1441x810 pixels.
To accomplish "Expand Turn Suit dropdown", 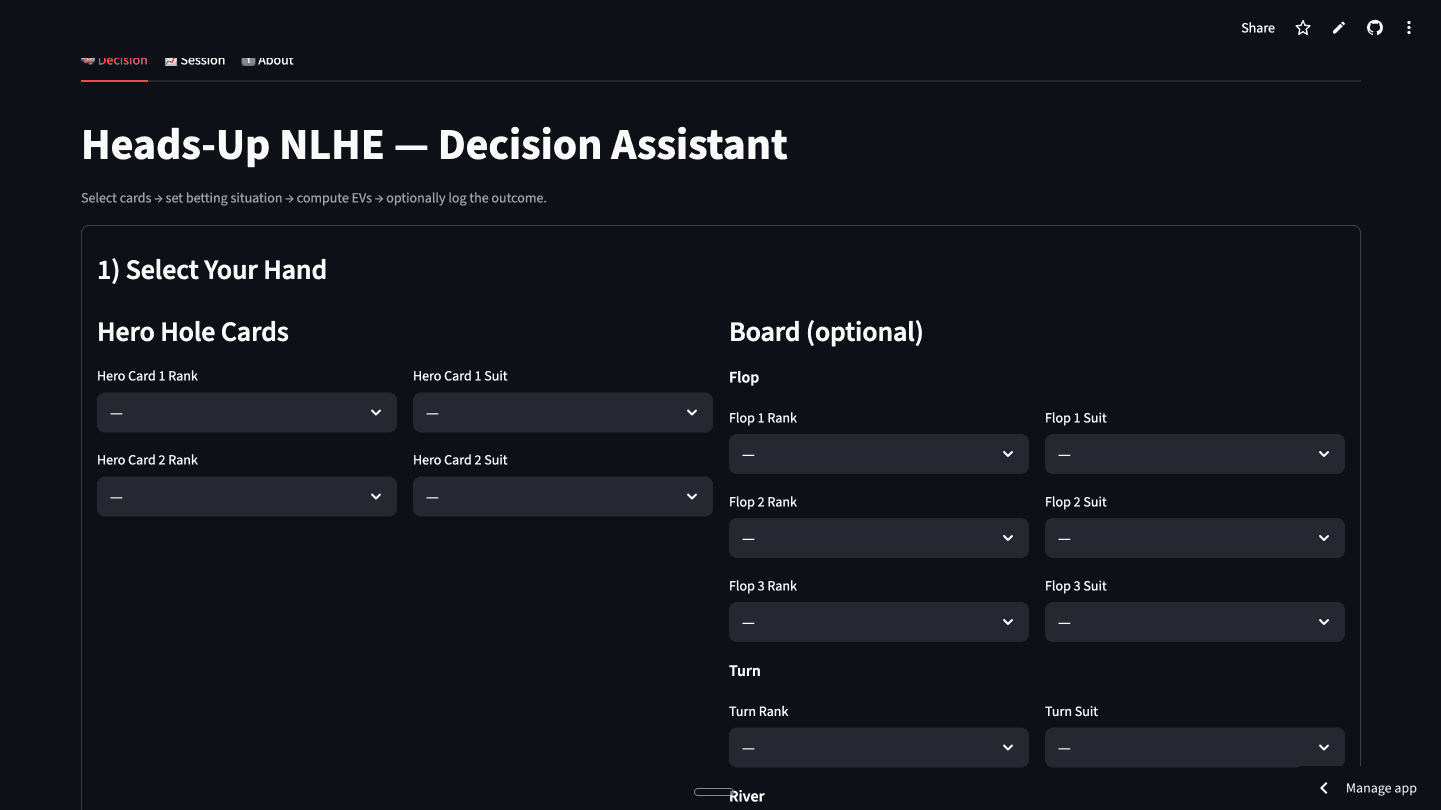I will coord(1194,747).
